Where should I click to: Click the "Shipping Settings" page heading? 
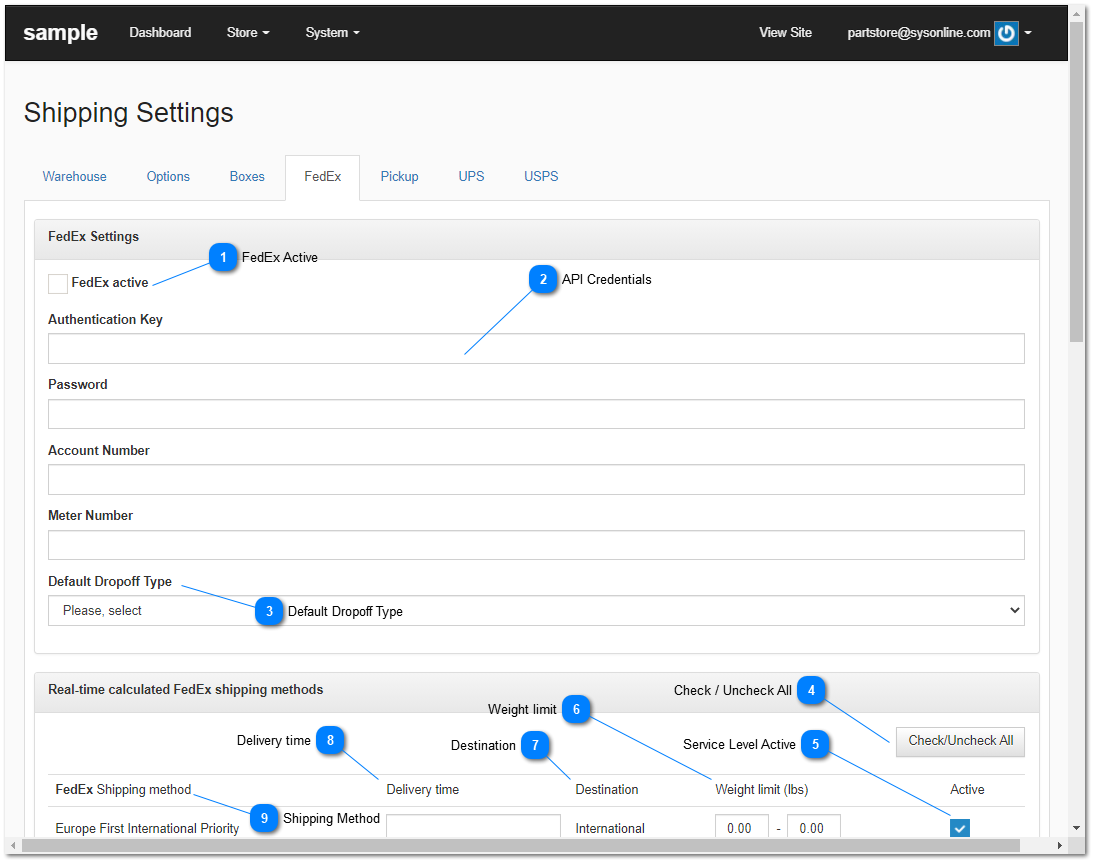tap(128, 113)
